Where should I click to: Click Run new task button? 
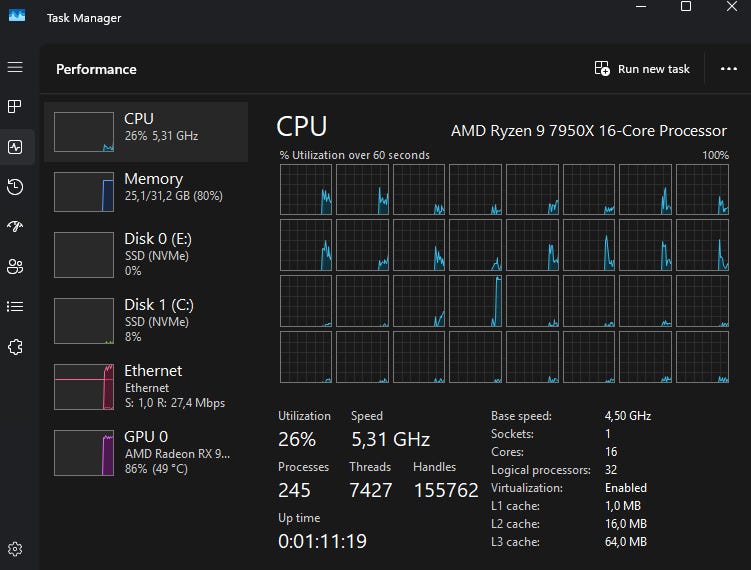642,69
